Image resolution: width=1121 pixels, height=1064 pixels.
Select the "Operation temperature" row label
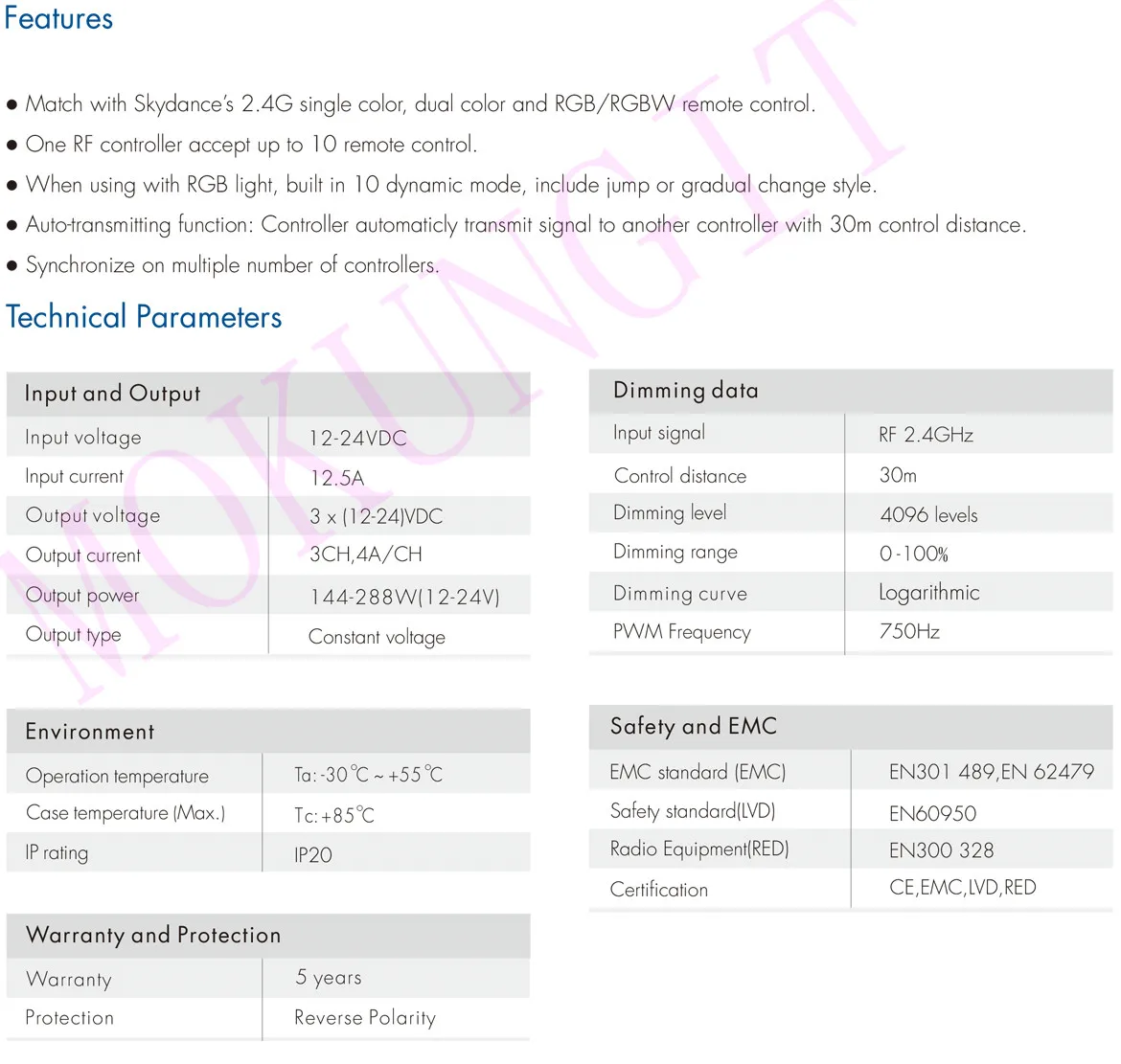pyautogui.click(x=117, y=776)
